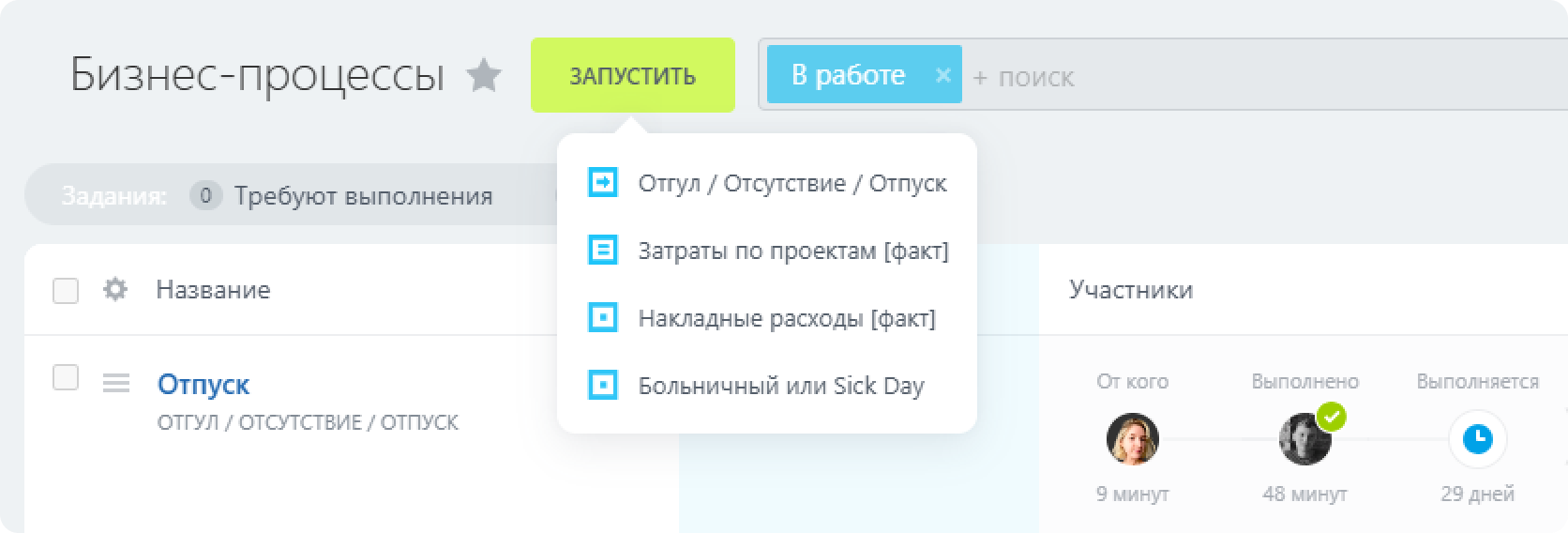Open the Отпуск row hamburger menu
This screenshot has width=1568, height=533.
(116, 383)
